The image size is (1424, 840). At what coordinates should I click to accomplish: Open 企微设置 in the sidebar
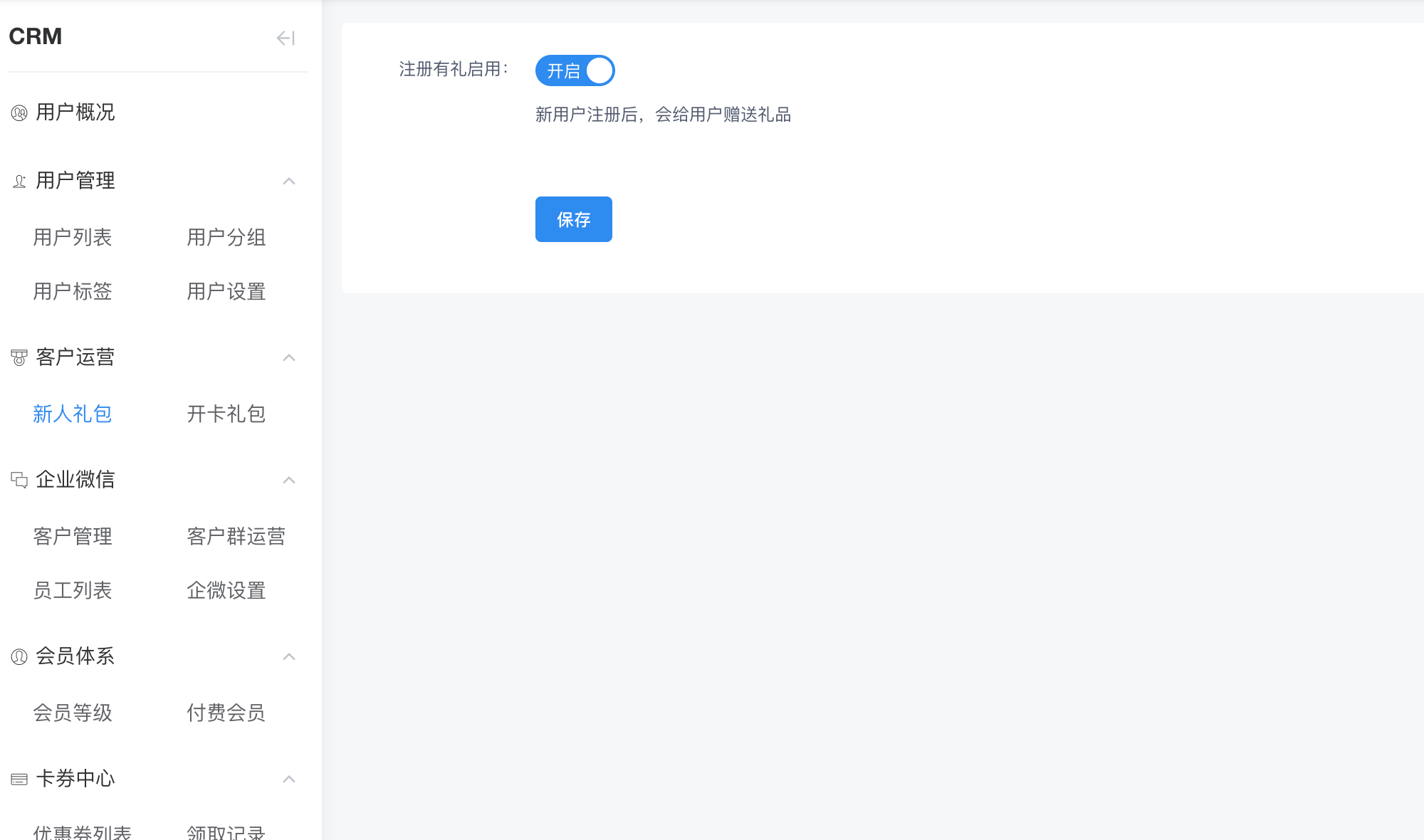pos(226,590)
